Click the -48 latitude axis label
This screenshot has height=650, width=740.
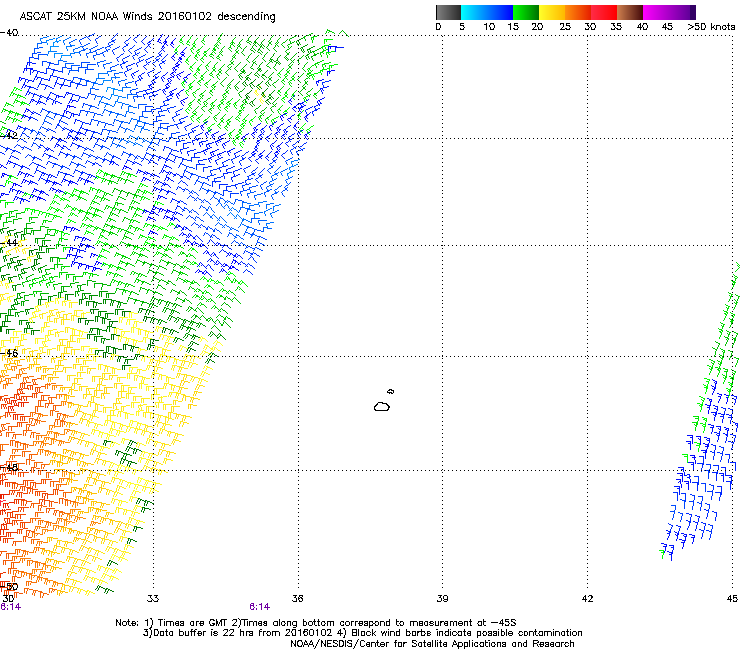tap(9, 467)
